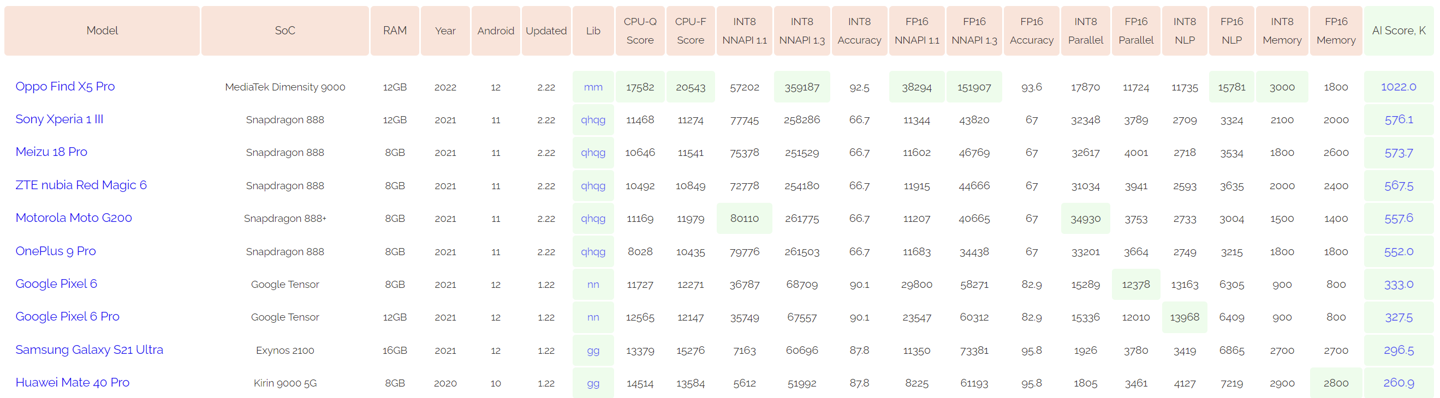Click the Lib column header
The image size is (1440, 398).
pos(593,31)
